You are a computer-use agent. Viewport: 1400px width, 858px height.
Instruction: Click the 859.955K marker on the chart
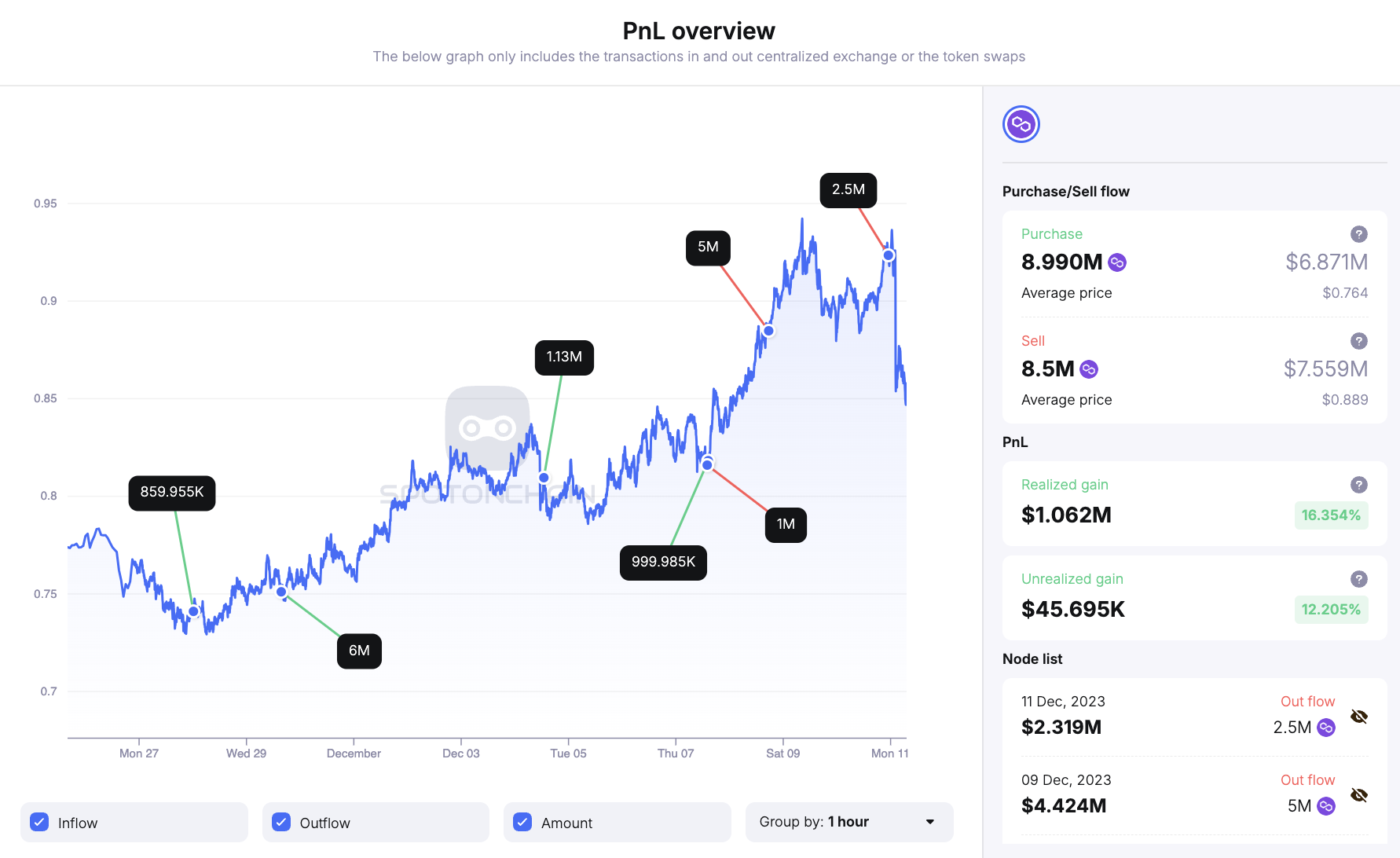172,493
